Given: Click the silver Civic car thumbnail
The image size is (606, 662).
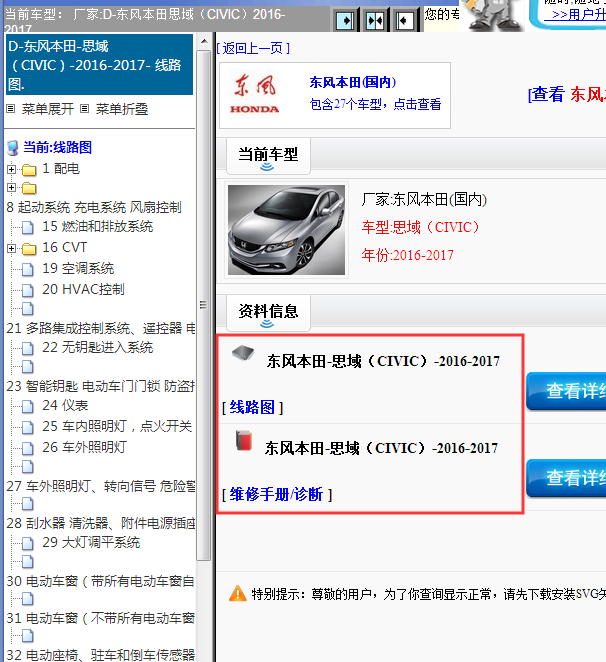Looking at the screenshot, I should 286,230.
